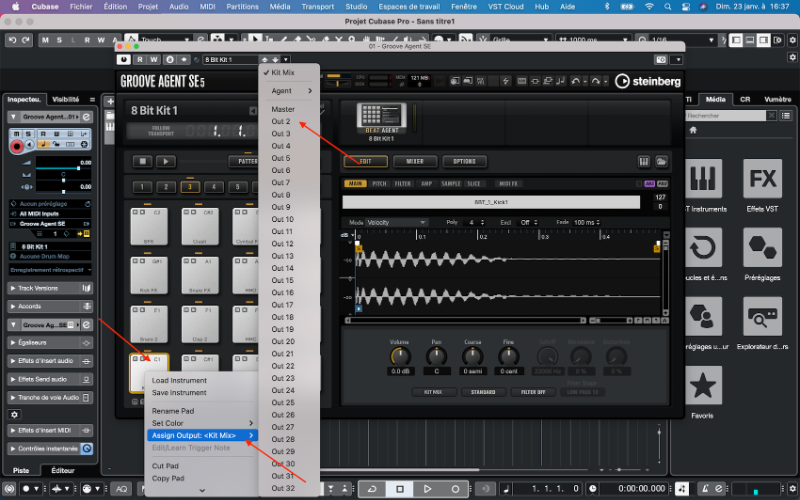Toggle the plugin power bypass button
Image resolution: width=800 pixels, height=500 pixels.
click(123, 60)
